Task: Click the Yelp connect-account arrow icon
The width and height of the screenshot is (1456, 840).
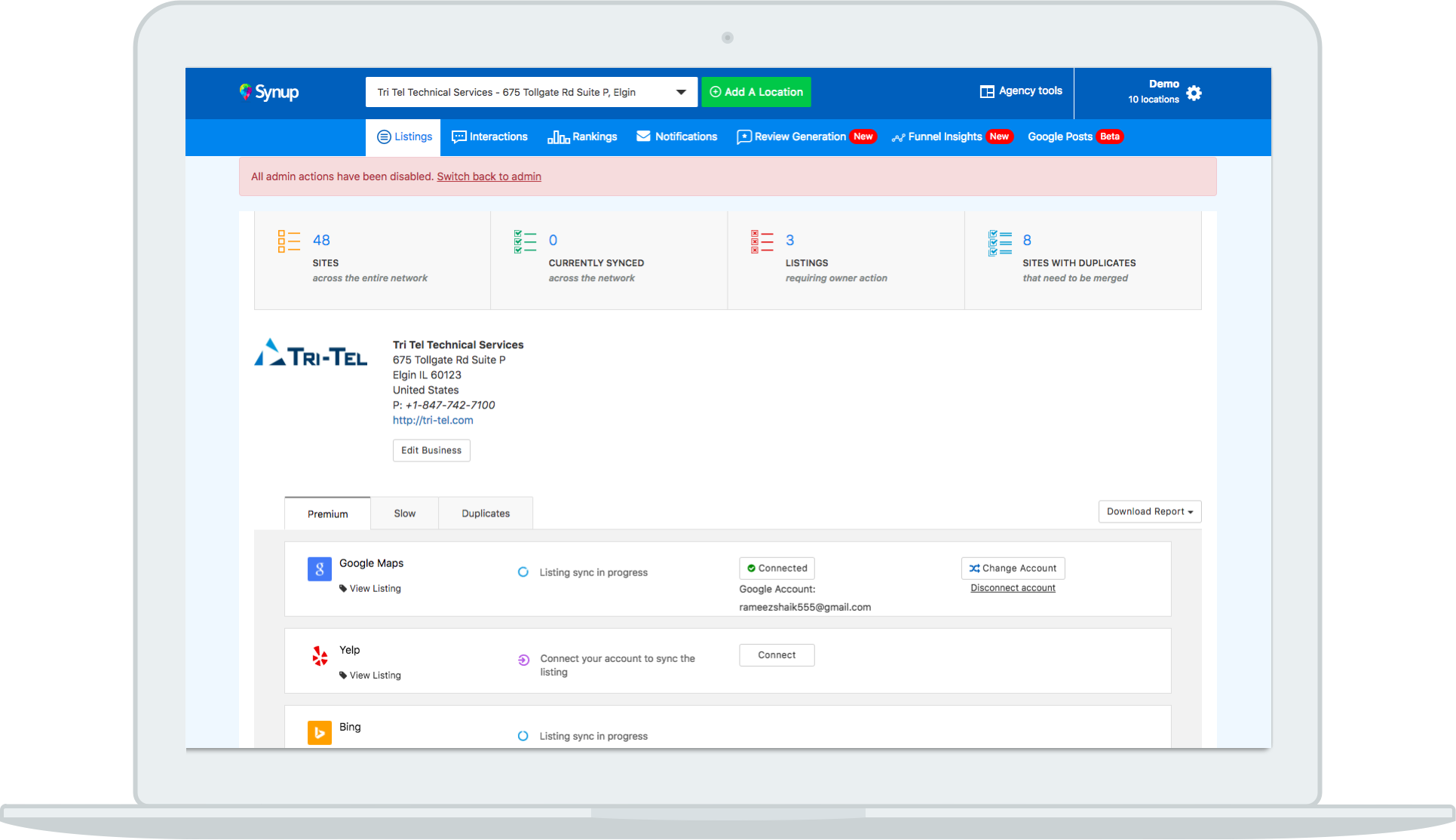Action: point(523,660)
